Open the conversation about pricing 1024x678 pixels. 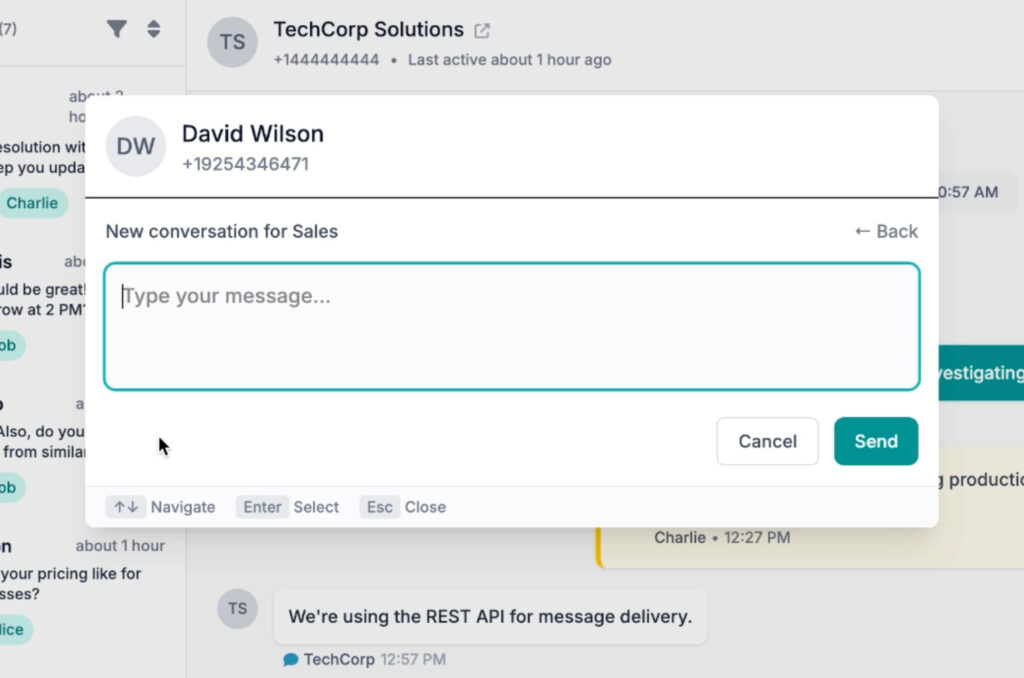(70, 583)
